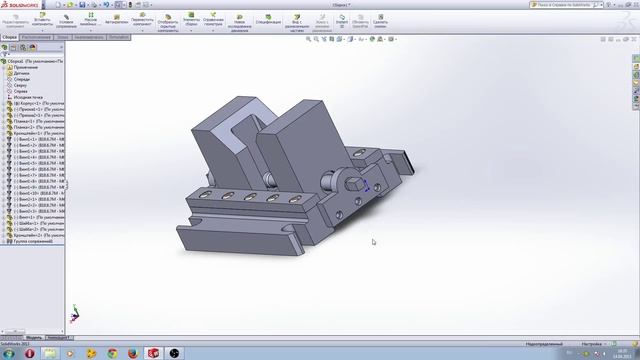This screenshot has width=640, height=360.
Task: Select the Спереди plane in the tree
Action: pyautogui.click(x=22, y=80)
